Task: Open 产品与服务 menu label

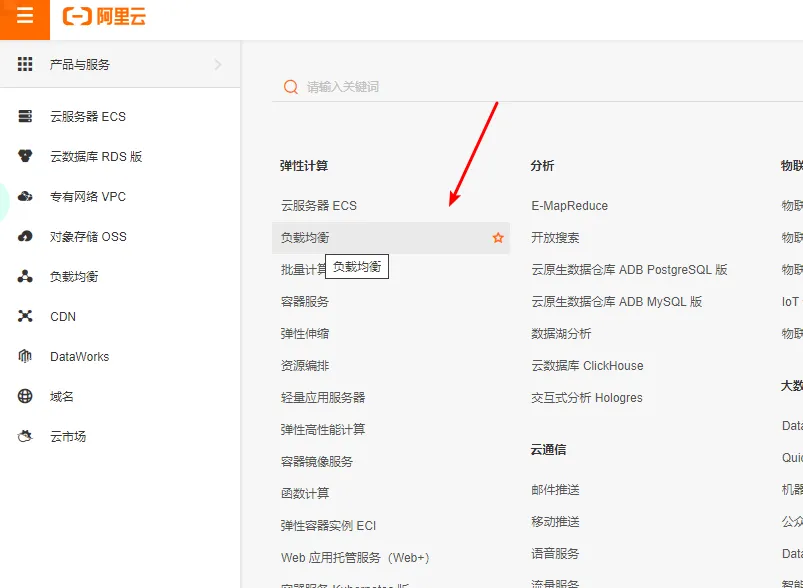Action: pyautogui.click(x=80, y=65)
